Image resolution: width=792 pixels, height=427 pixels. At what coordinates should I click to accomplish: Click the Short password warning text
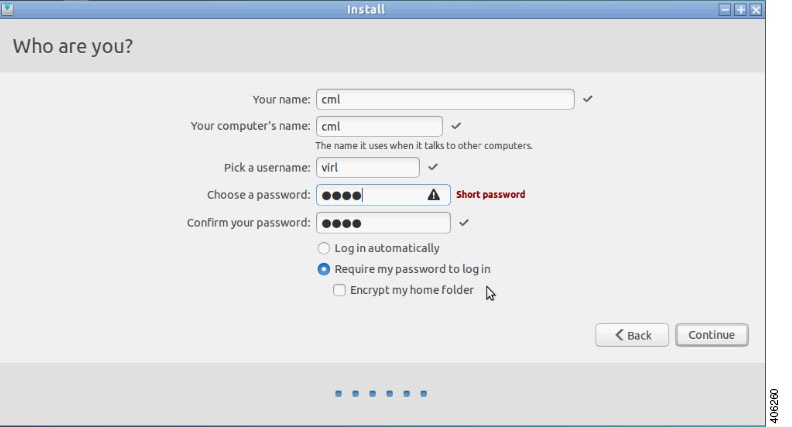click(x=490, y=195)
